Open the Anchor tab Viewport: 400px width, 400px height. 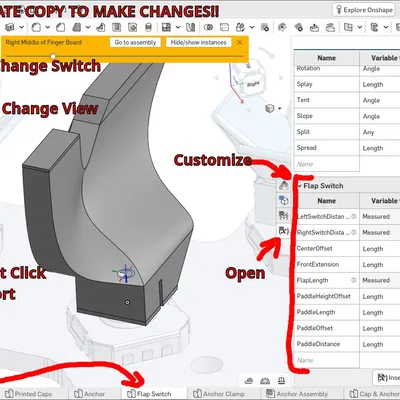pyautogui.click(x=89, y=394)
